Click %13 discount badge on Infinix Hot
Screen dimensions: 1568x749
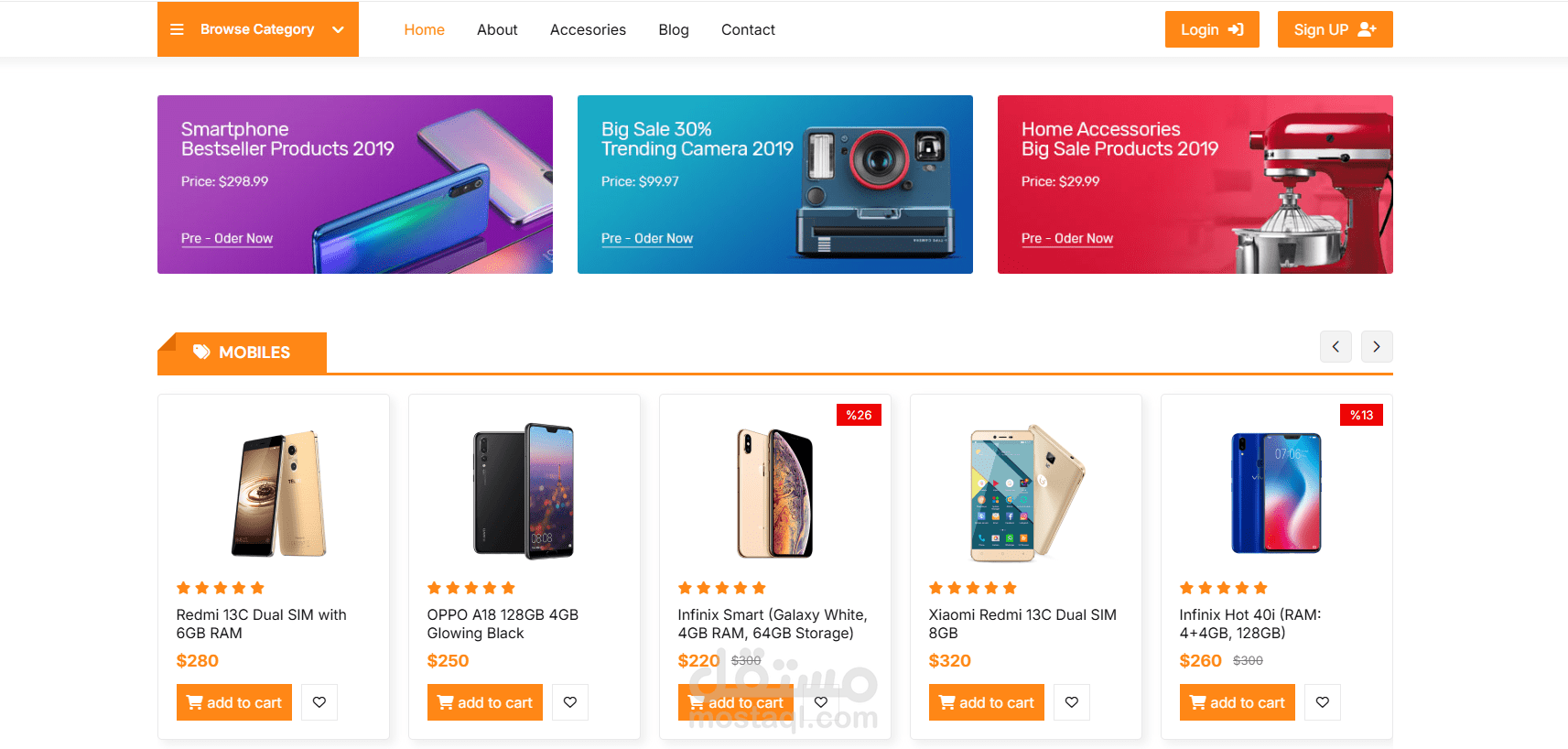pos(1361,415)
